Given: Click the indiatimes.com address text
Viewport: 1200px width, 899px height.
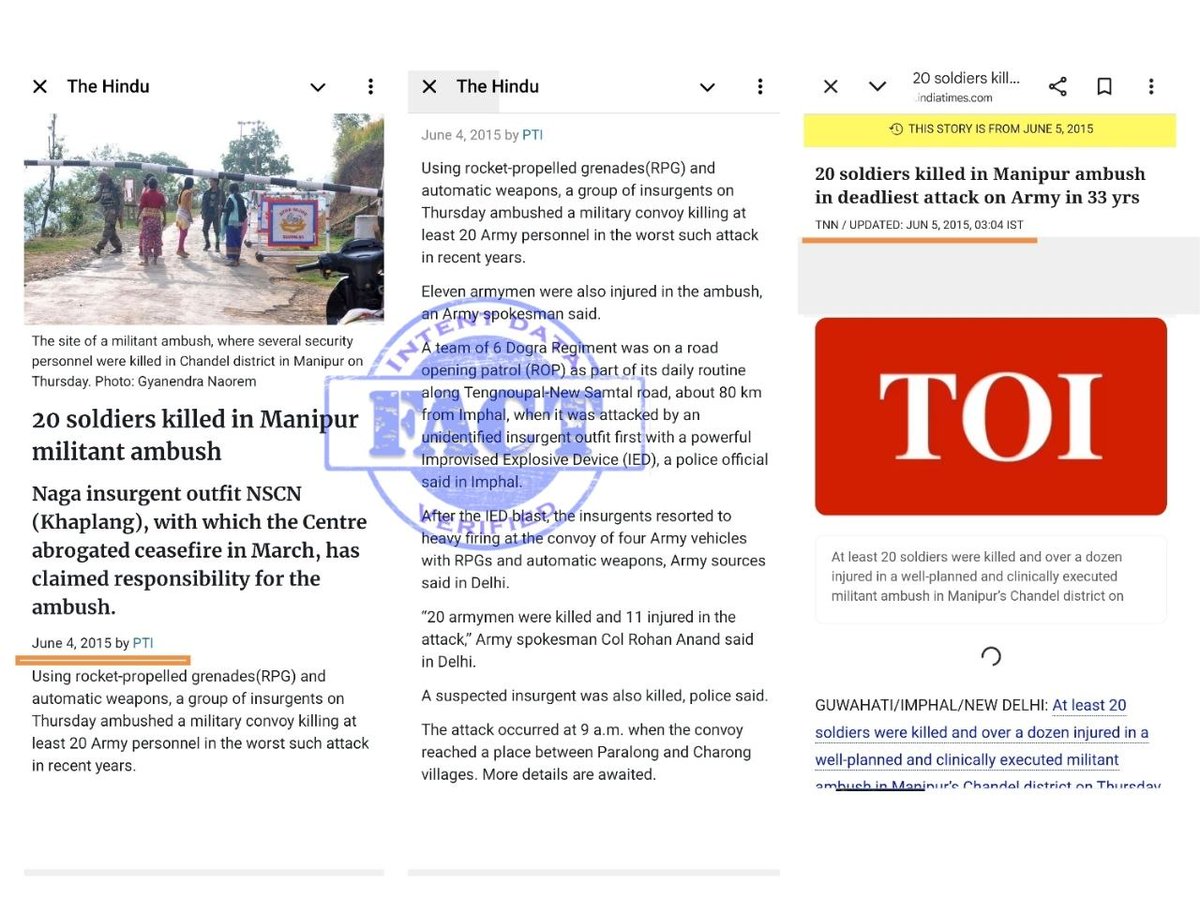Looking at the screenshot, I should [x=954, y=98].
